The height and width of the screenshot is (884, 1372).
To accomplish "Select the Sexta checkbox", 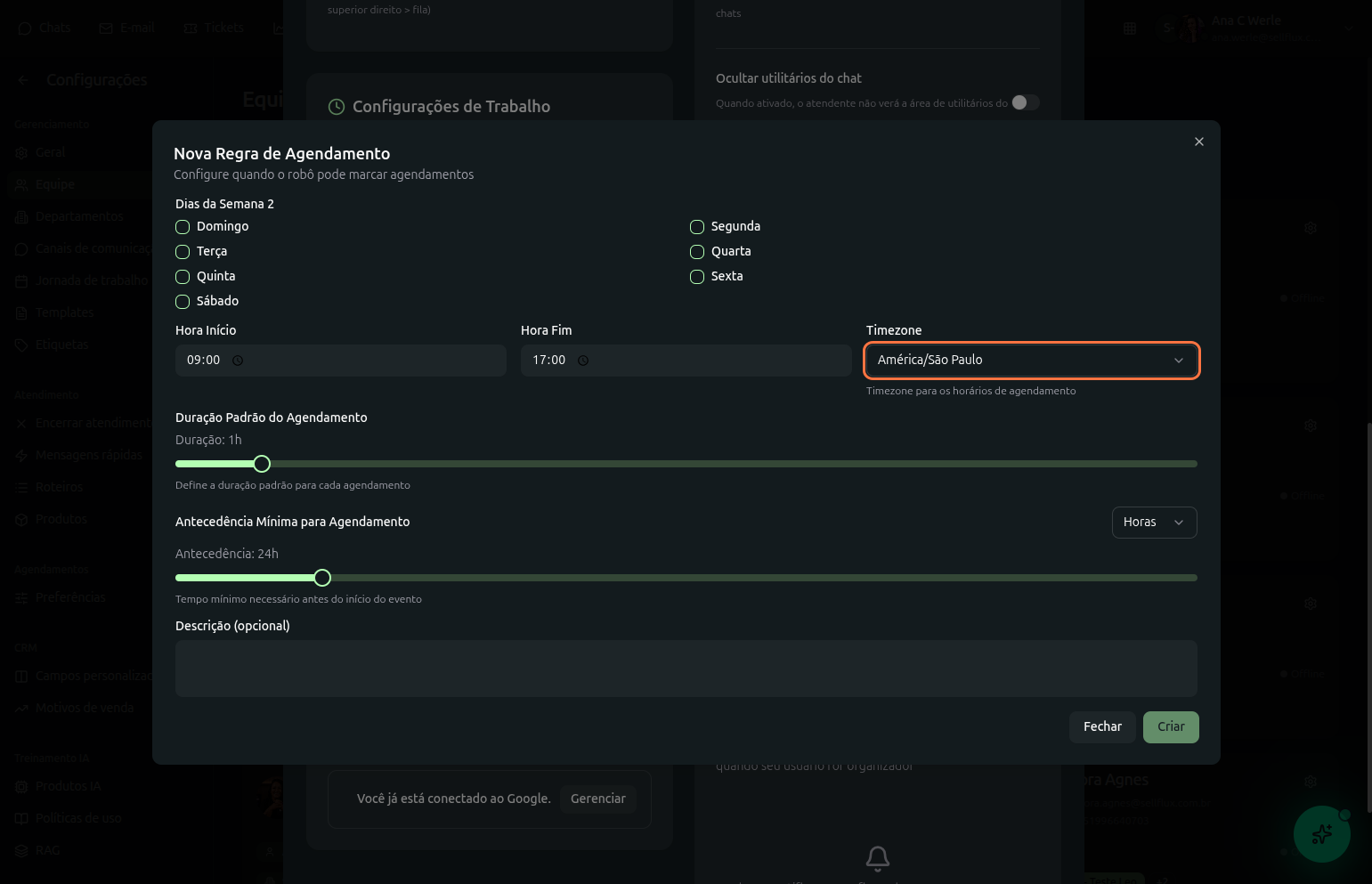I will [697, 277].
